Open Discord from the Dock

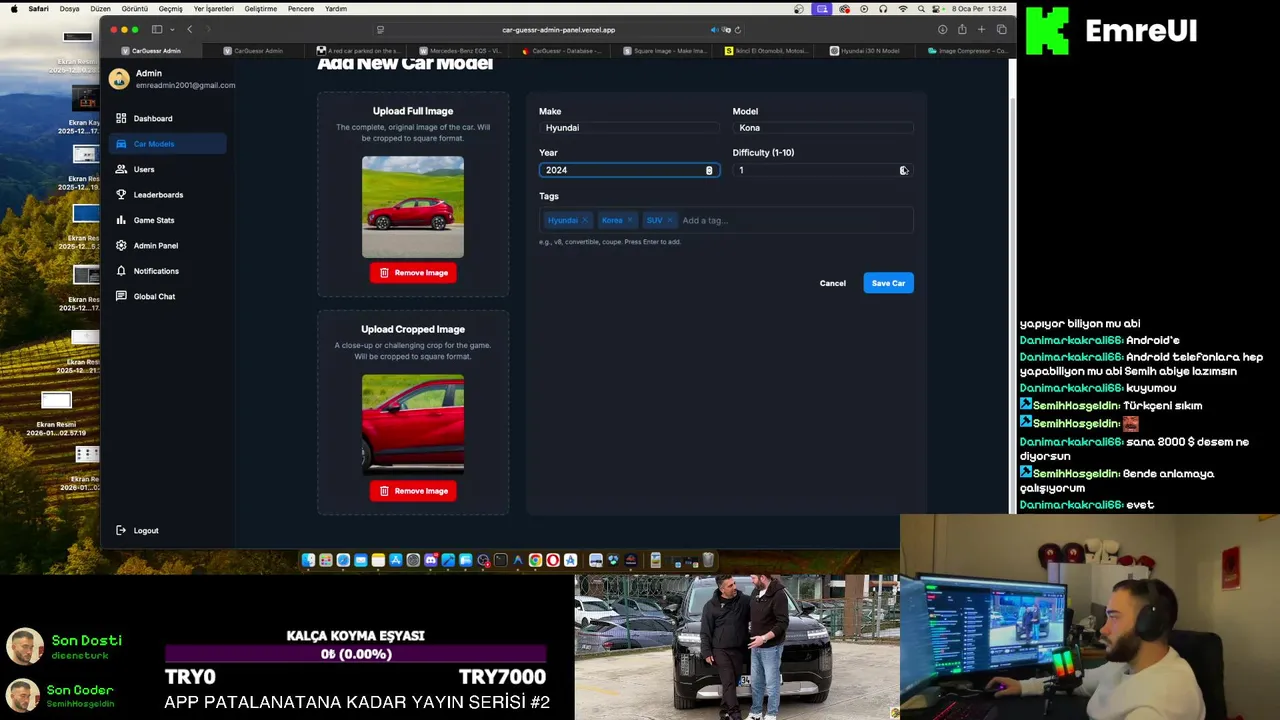431,560
